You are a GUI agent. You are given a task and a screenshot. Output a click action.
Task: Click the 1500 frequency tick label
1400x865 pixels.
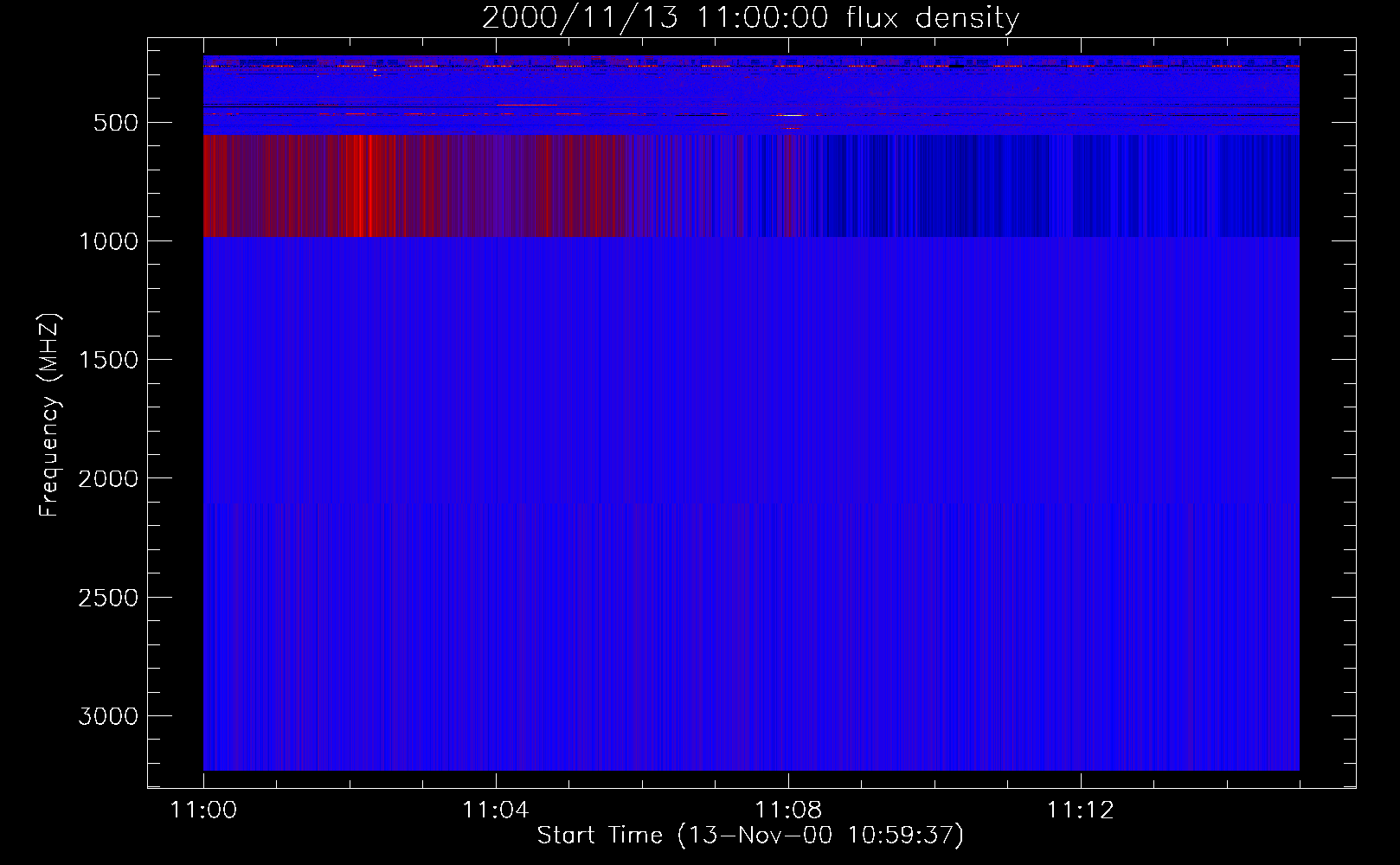tap(108, 360)
